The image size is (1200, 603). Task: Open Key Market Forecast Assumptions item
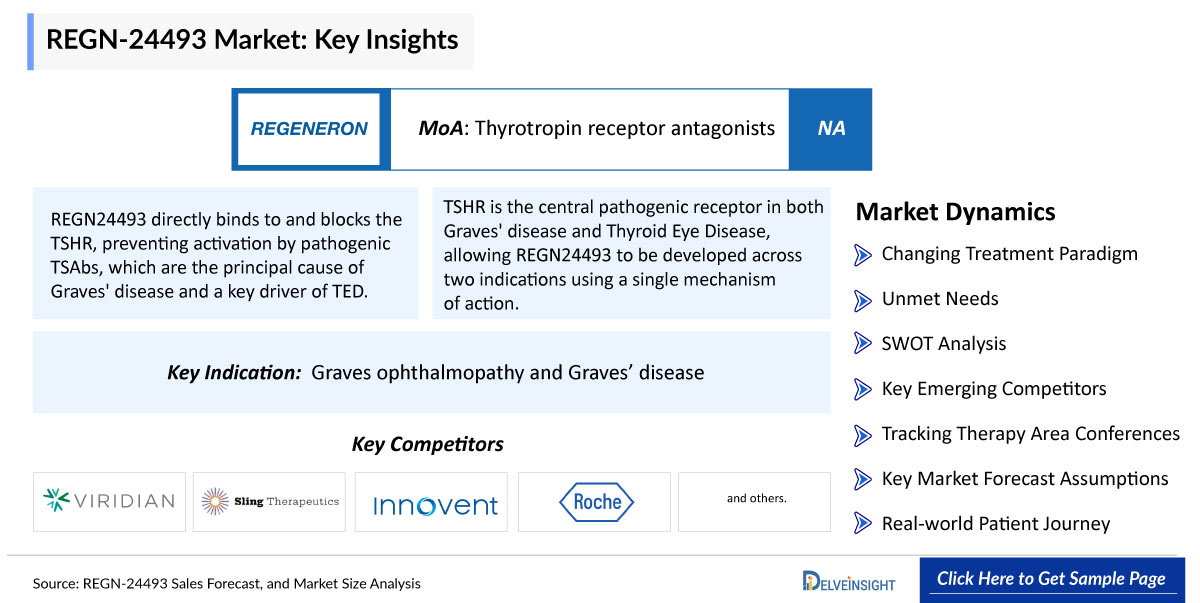point(1024,479)
